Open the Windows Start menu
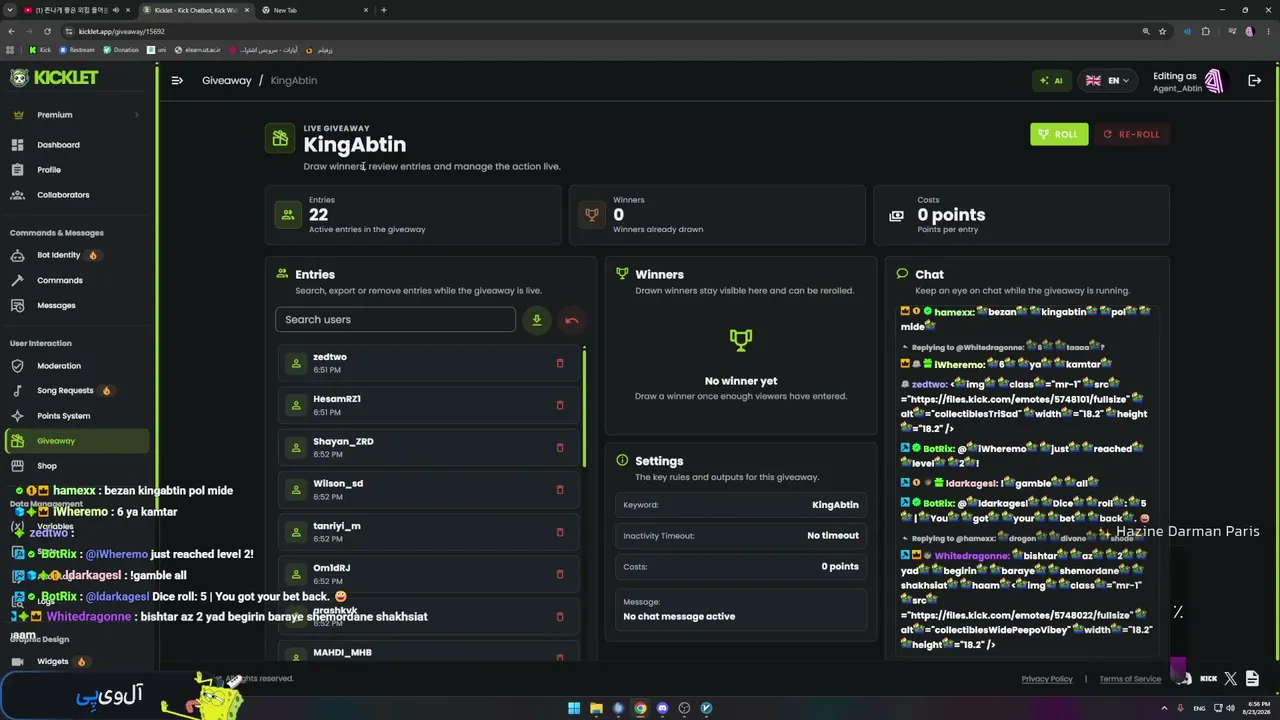The width and height of the screenshot is (1280, 720). 574,708
